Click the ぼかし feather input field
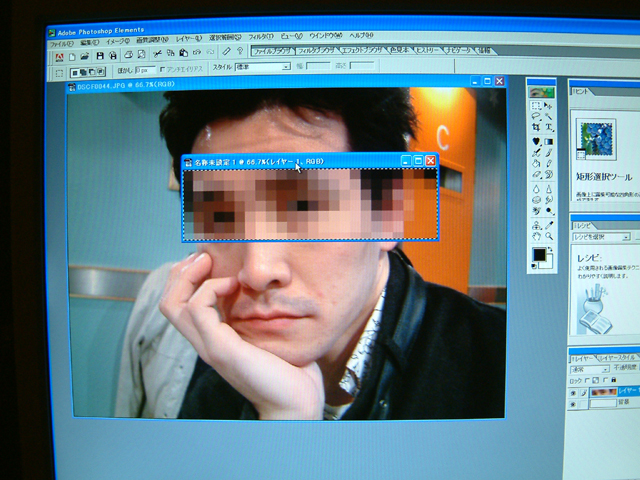Viewport: 640px width, 480px height. pos(145,70)
